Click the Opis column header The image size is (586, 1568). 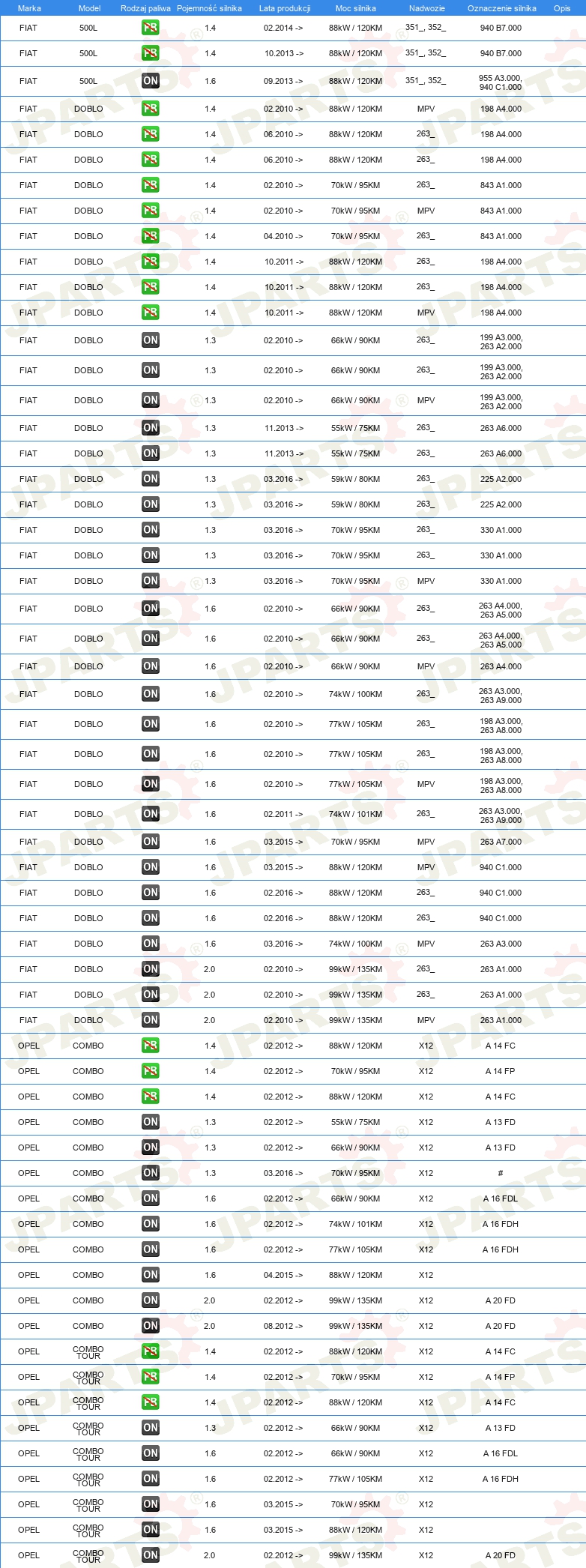[x=562, y=8]
